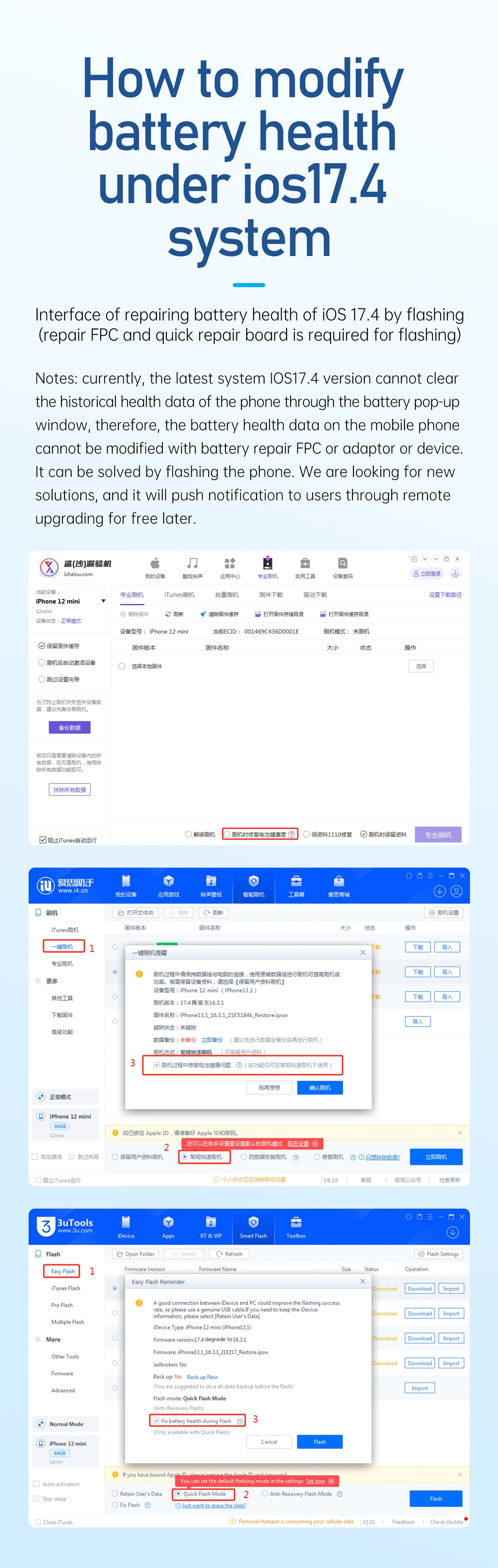Collapse the 更多 section in 爱思助手 sidebar
Image resolution: width=498 pixels, height=1568 pixels.
click(38, 981)
